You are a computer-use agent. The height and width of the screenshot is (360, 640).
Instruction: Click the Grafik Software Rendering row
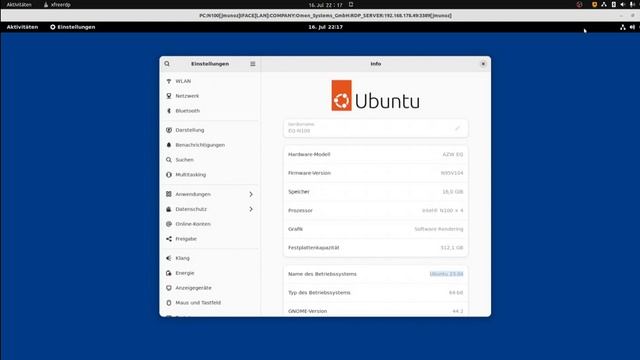pyautogui.click(x=376, y=229)
